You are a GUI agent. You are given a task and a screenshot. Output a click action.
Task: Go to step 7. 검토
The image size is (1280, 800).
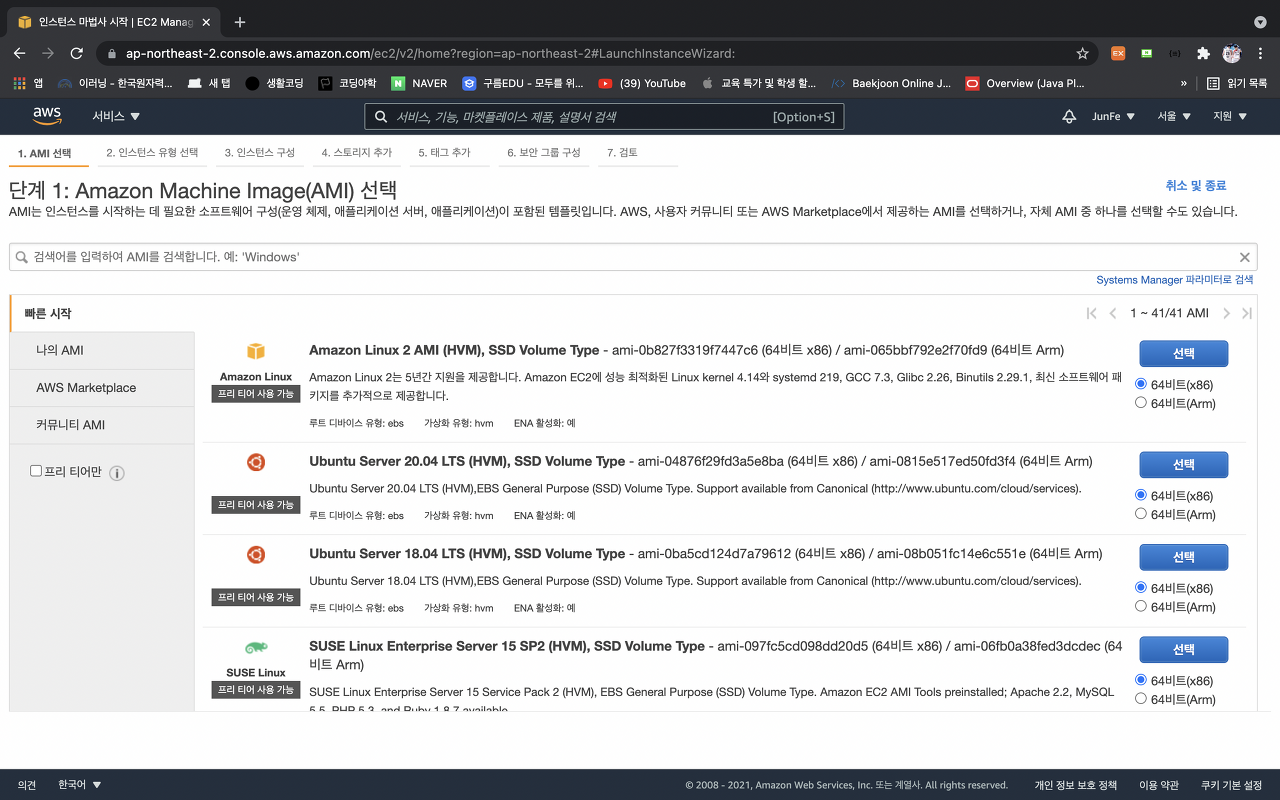pyautogui.click(x=622, y=153)
